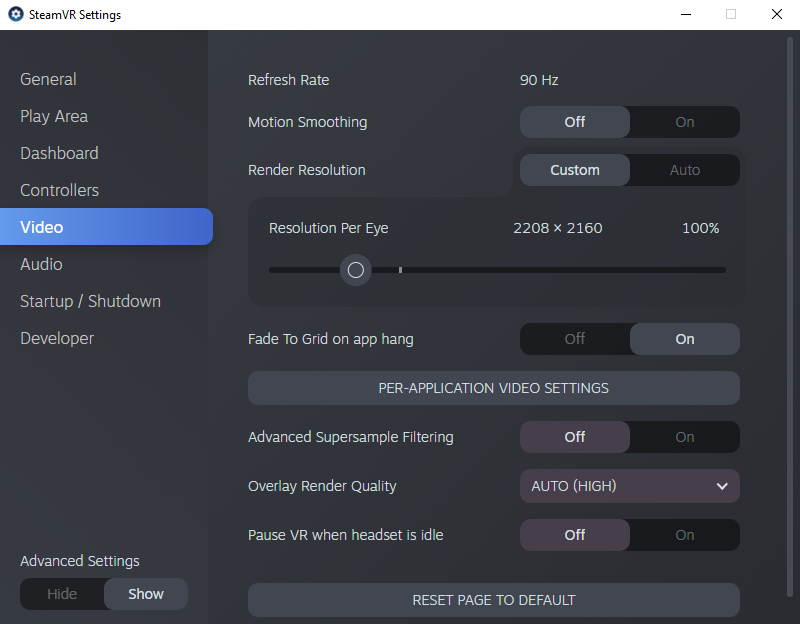Open the AUTO (HIGH) quality dropdown

630,486
